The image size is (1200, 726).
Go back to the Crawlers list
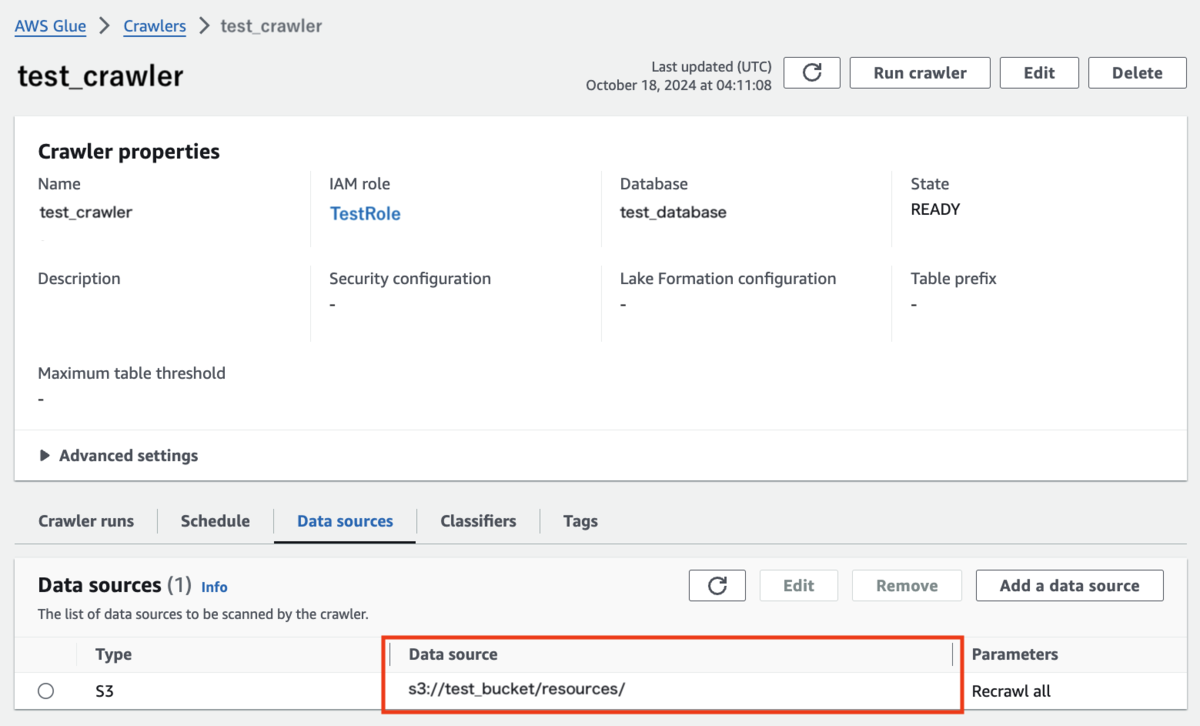[154, 25]
